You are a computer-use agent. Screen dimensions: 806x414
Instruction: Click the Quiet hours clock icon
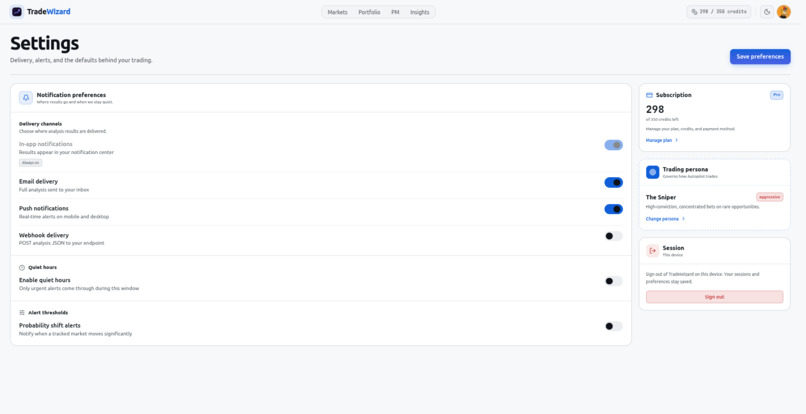pyautogui.click(x=22, y=267)
